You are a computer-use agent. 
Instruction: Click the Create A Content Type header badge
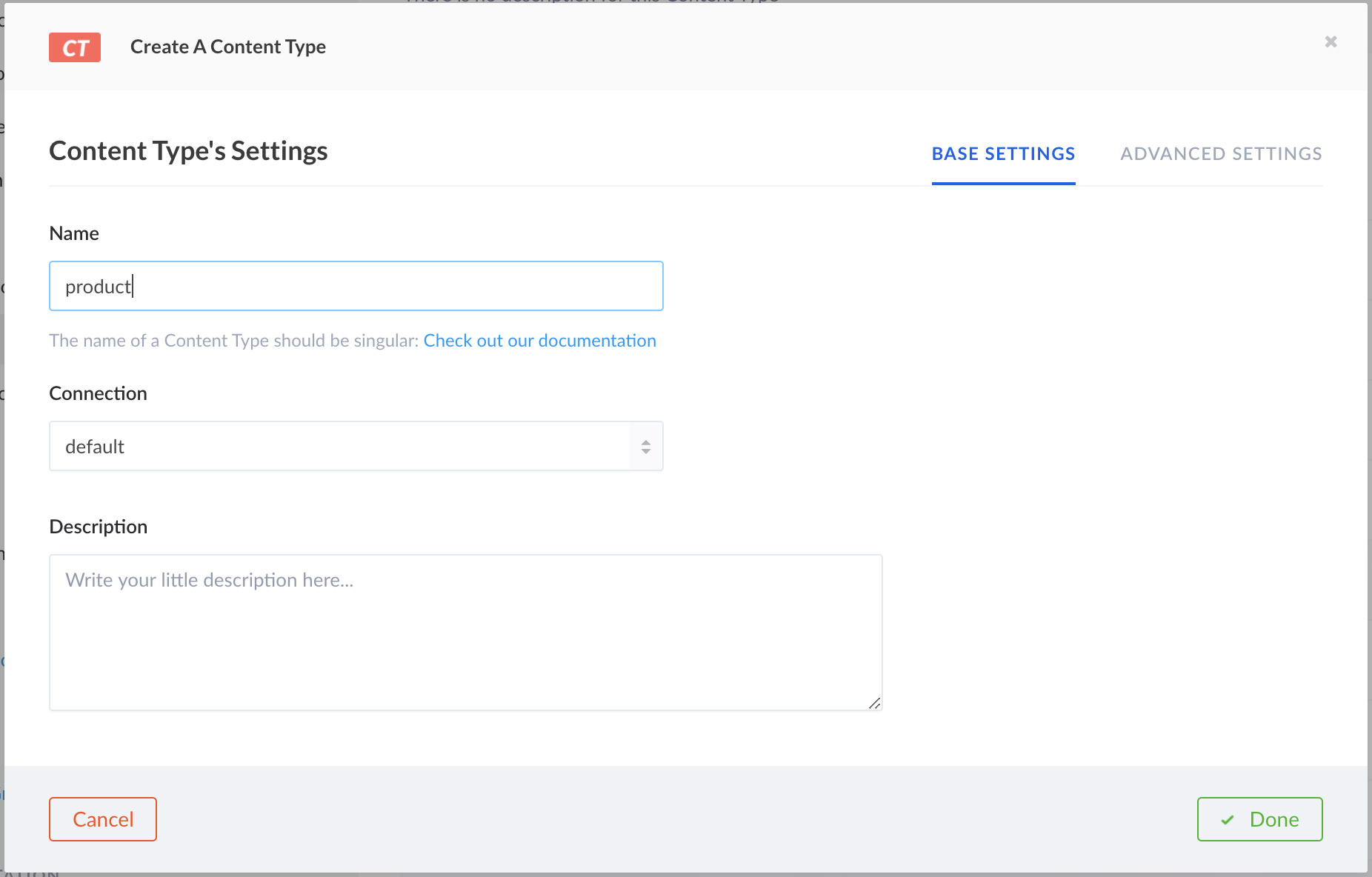pyautogui.click(x=74, y=47)
